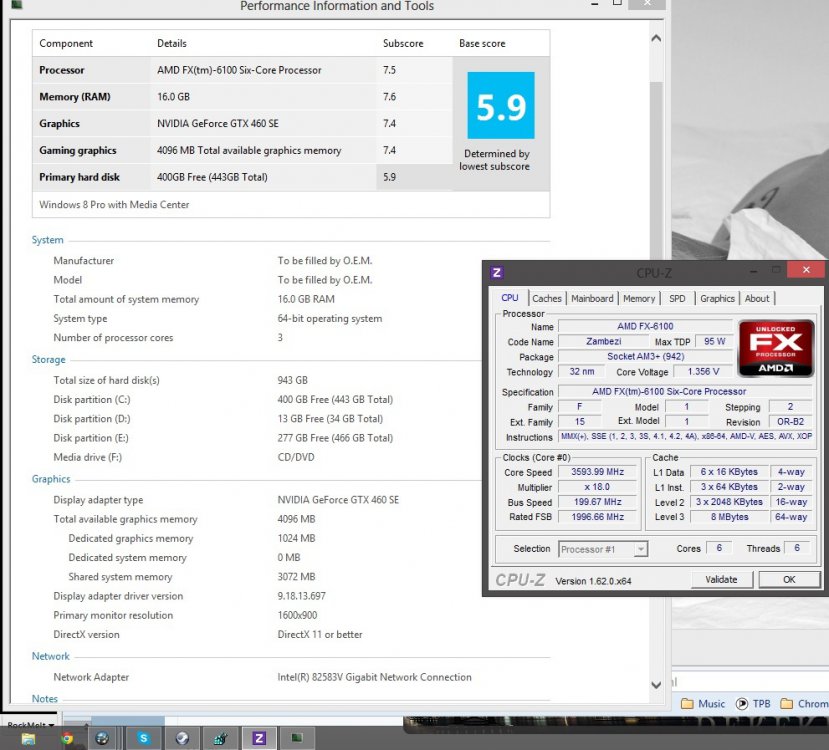
Task: Click the 1600x900 monitor resolution value
Action: click(297, 615)
